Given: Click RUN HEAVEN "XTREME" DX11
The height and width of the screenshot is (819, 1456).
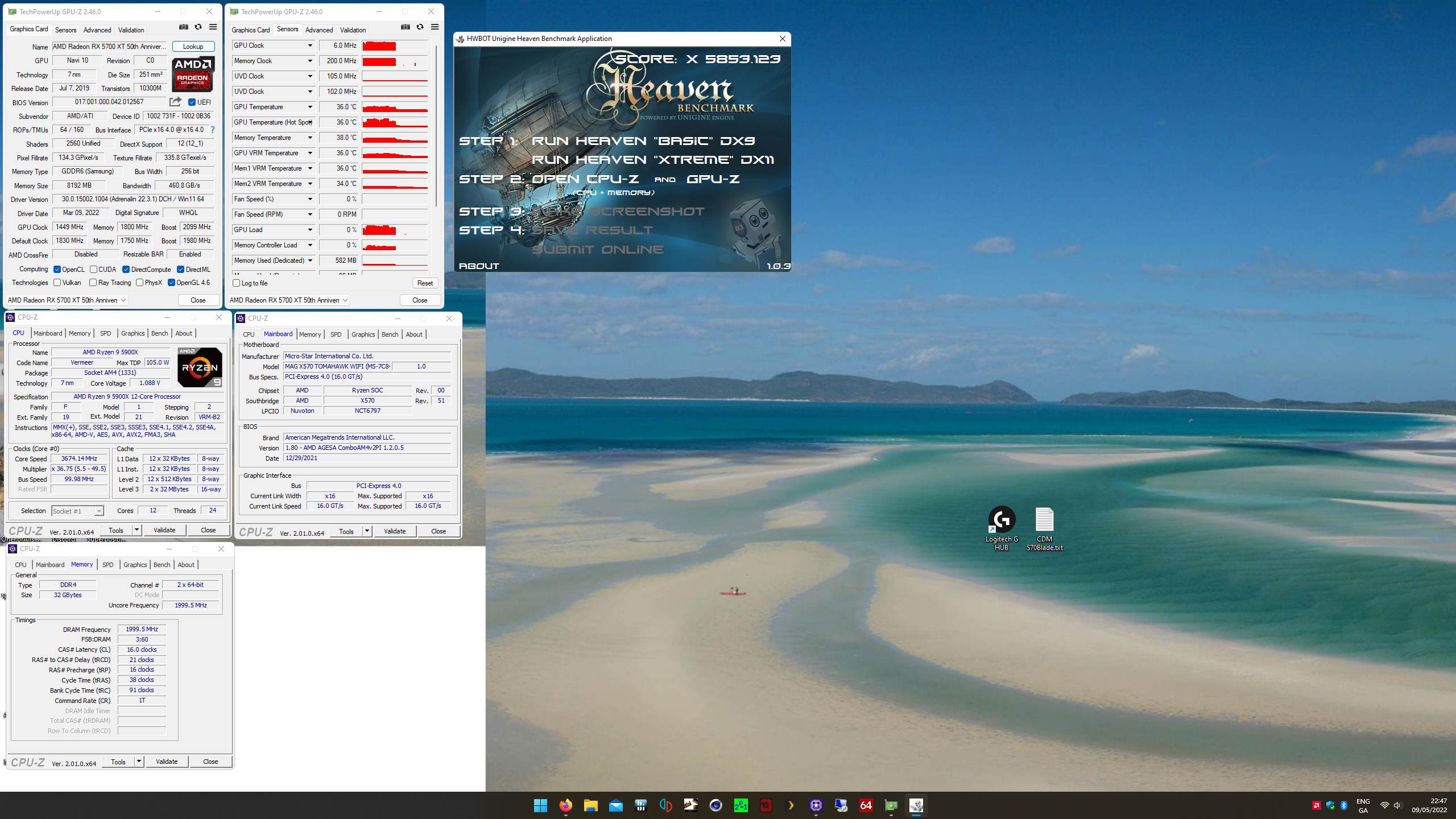Looking at the screenshot, I should point(653,160).
